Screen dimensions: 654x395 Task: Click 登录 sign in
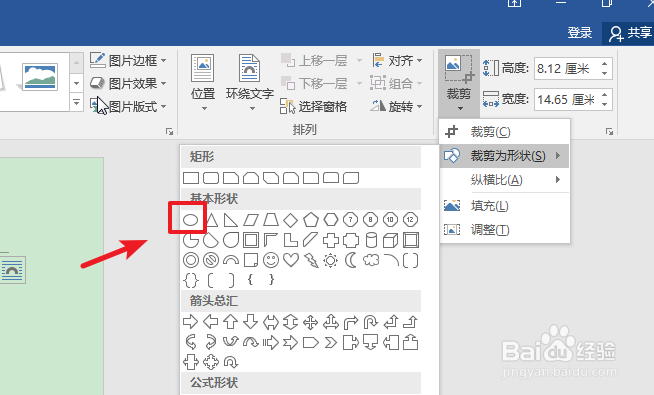coord(580,33)
